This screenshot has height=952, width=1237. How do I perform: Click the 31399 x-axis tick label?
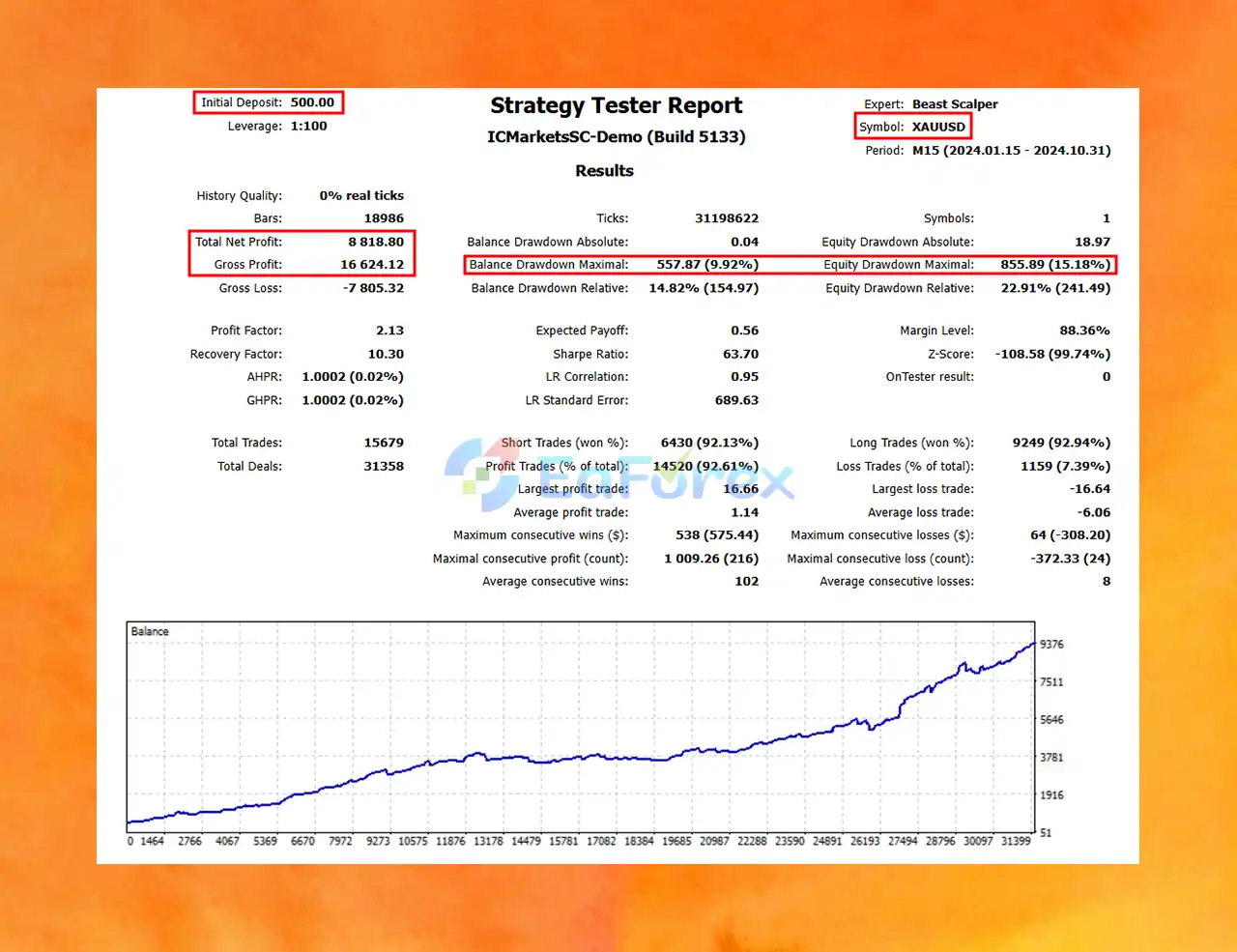[x=1016, y=842]
